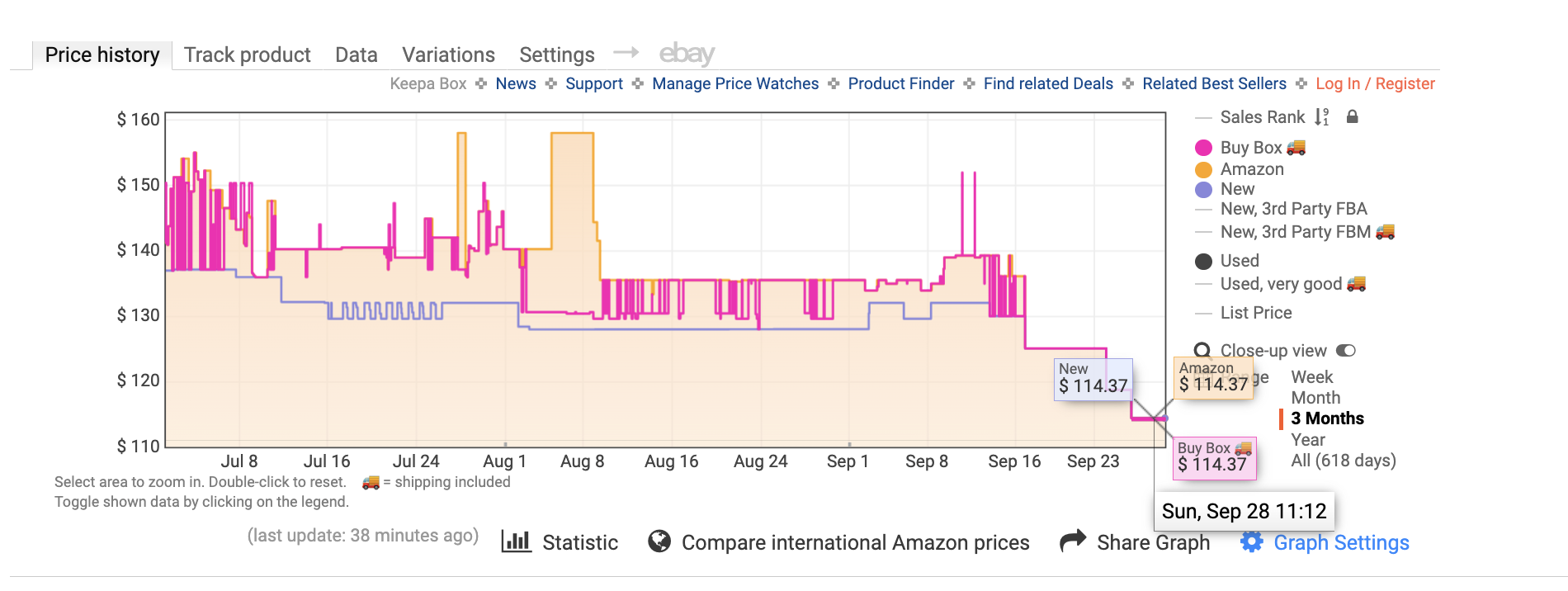Image resolution: width=1568 pixels, height=591 pixels.
Task: Click Log In / Register link
Action: pyautogui.click(x=1375, y=83)
